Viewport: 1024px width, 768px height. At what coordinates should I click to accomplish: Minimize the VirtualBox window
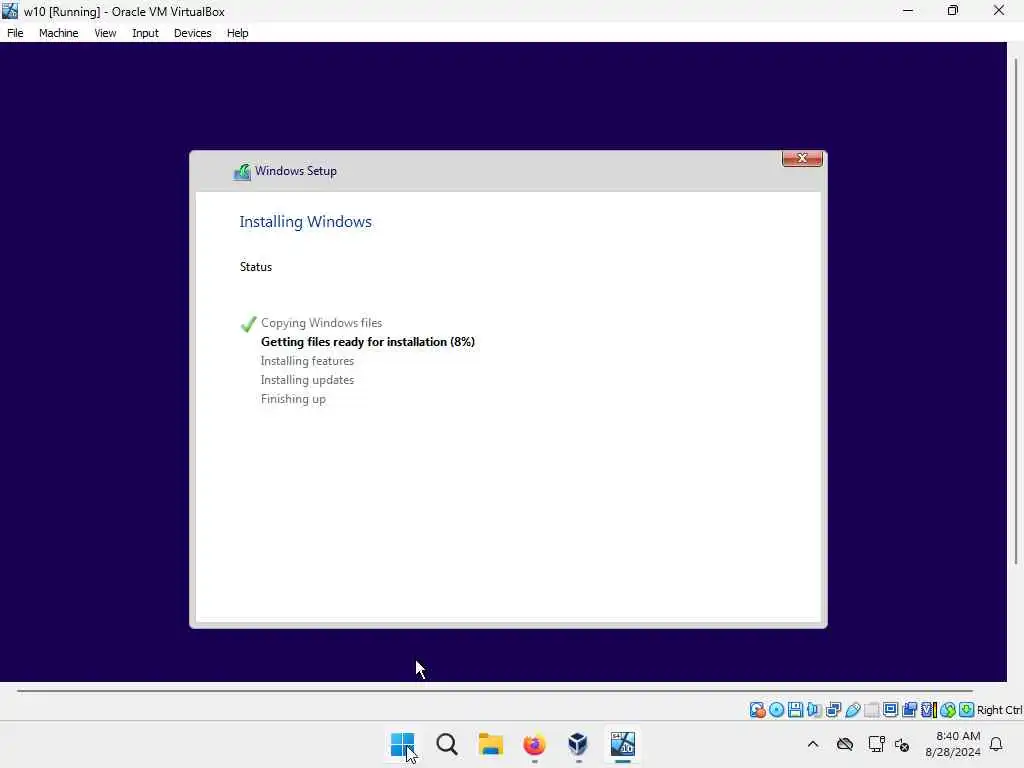tap(908, 10)
